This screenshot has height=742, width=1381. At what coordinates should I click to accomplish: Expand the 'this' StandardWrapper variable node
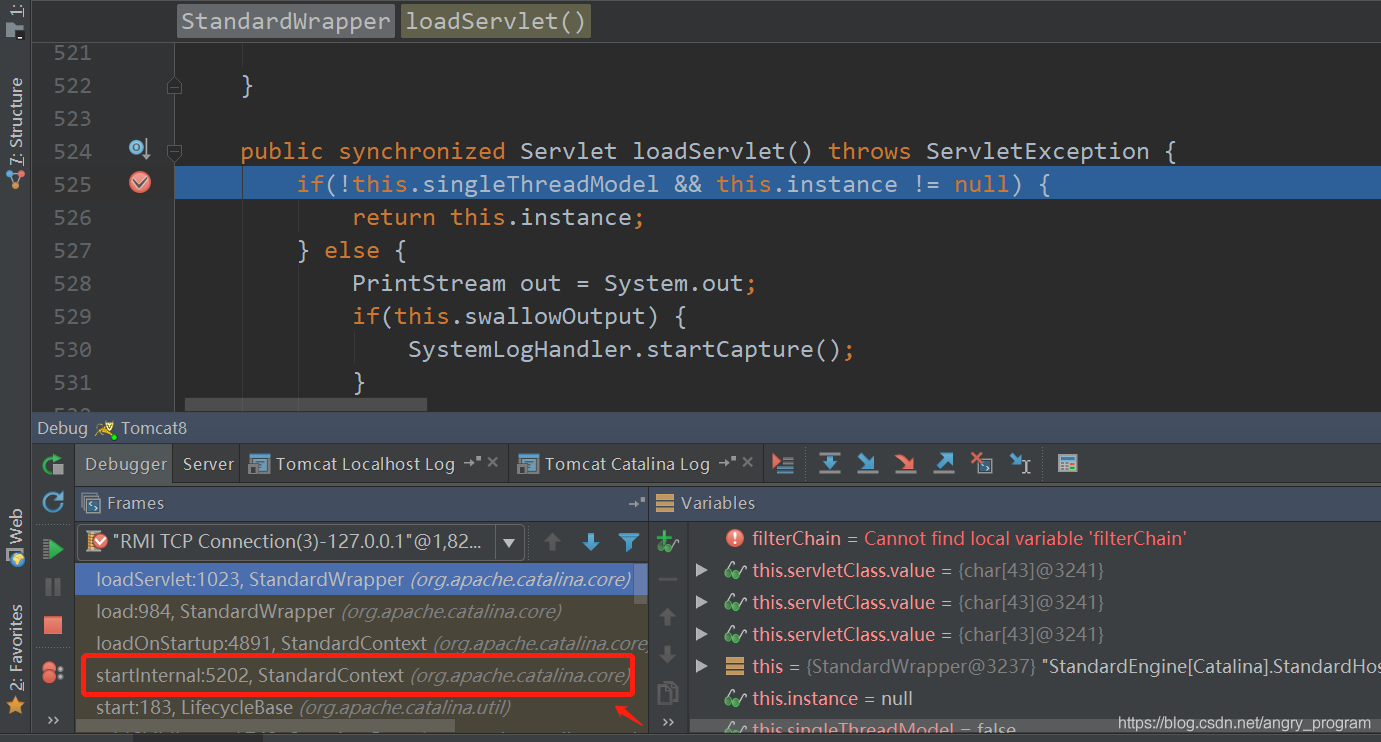(x=702, y=666)
